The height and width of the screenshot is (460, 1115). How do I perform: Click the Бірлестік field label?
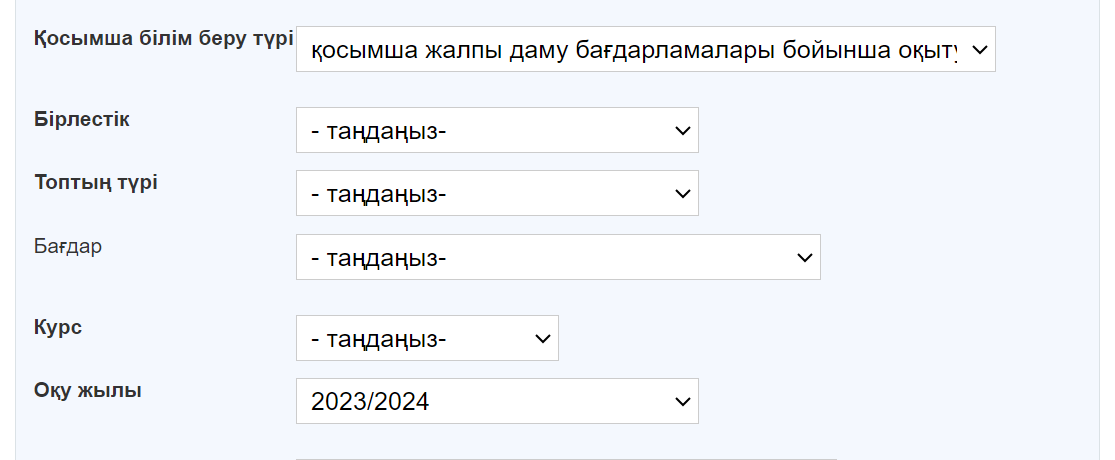[82, 119]
